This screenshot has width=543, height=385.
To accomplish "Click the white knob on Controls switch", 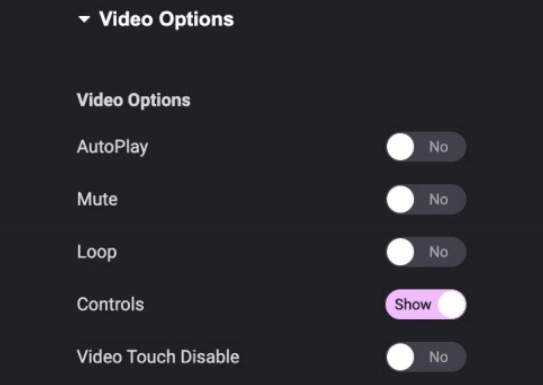I will (x=452, y=304).
